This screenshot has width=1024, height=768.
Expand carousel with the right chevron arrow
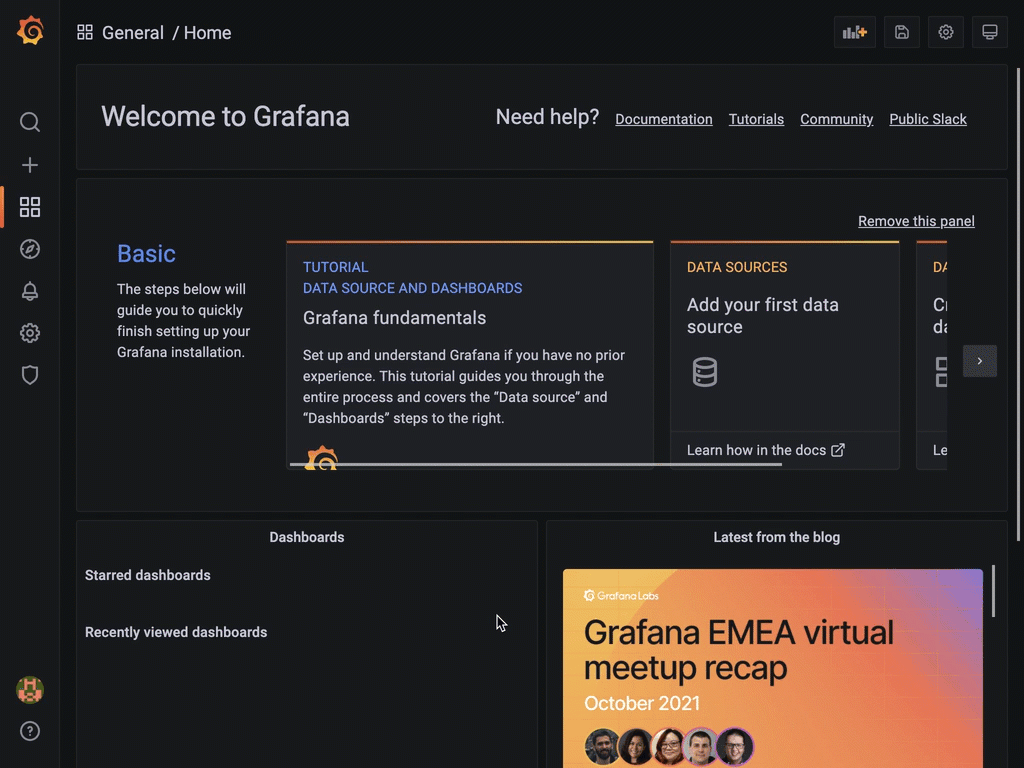click(980, 361)
